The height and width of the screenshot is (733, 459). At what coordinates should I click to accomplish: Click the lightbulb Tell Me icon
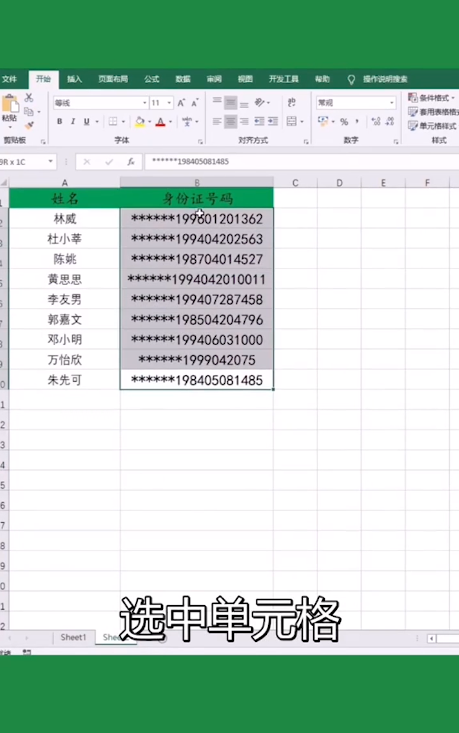tap(351, 79)
